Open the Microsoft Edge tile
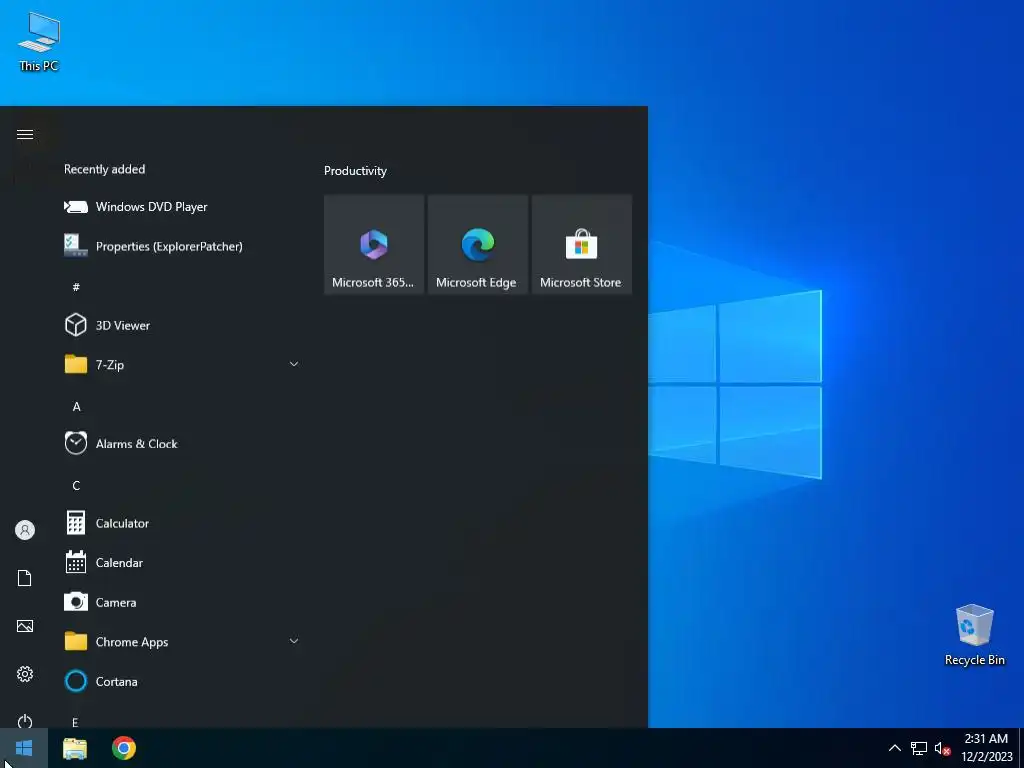Viewport: 1024px width, 768px height. point(477,244)
